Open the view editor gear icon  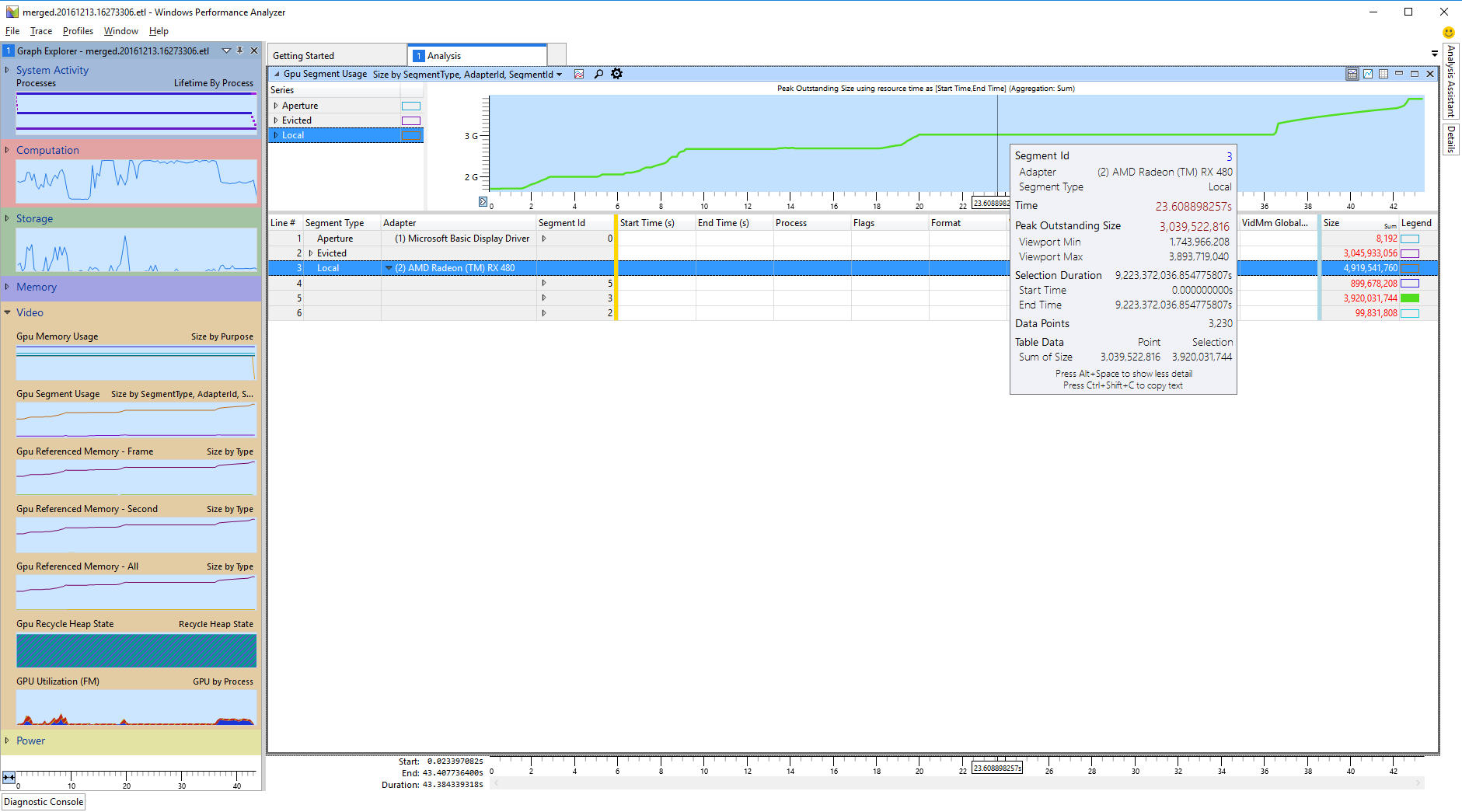(x=616, y=74)
